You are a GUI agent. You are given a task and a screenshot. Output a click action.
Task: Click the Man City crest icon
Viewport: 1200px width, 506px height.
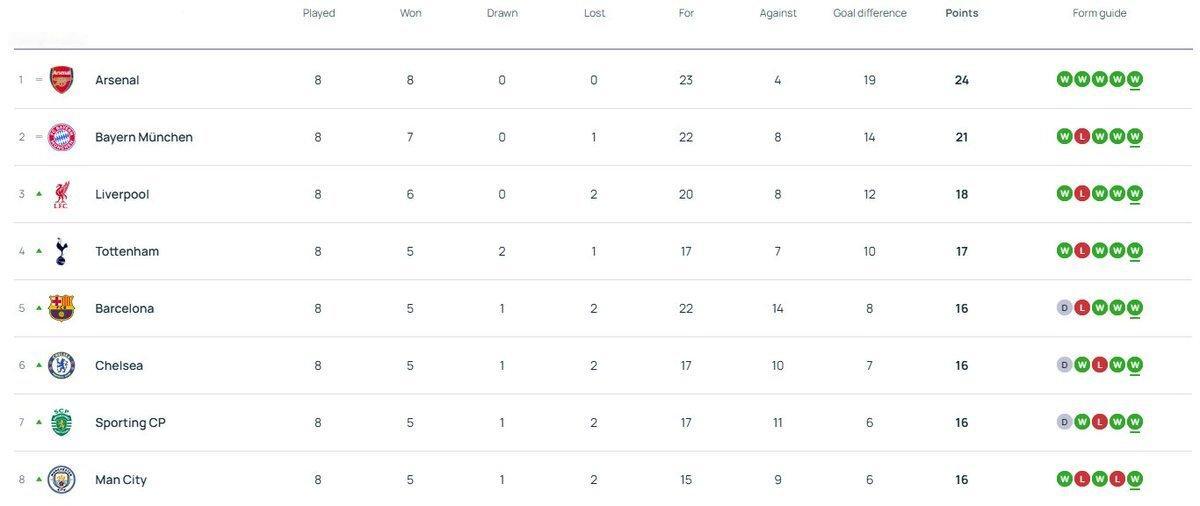(62, 479)
